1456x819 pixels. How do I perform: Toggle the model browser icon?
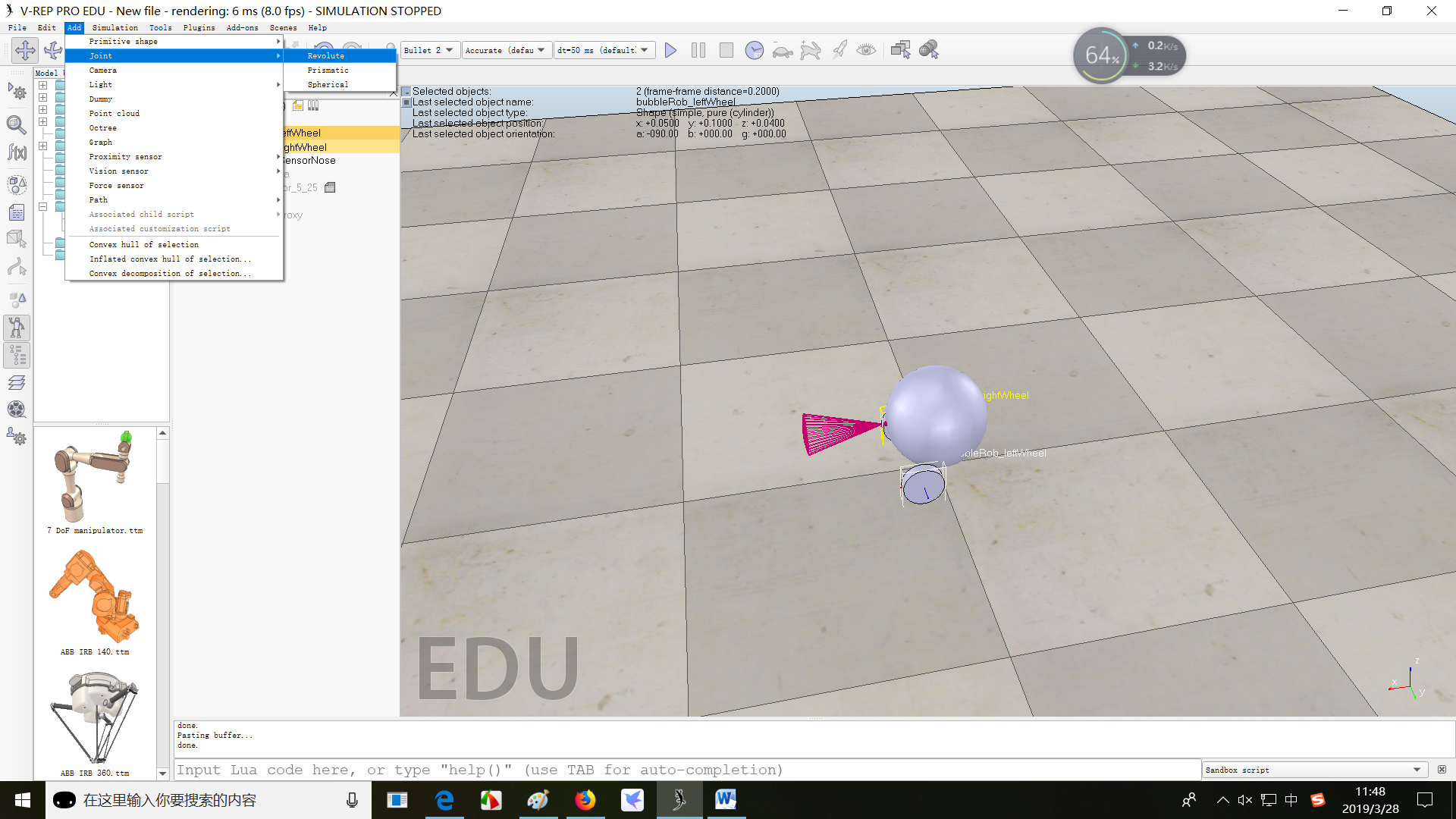click(17, 327)
